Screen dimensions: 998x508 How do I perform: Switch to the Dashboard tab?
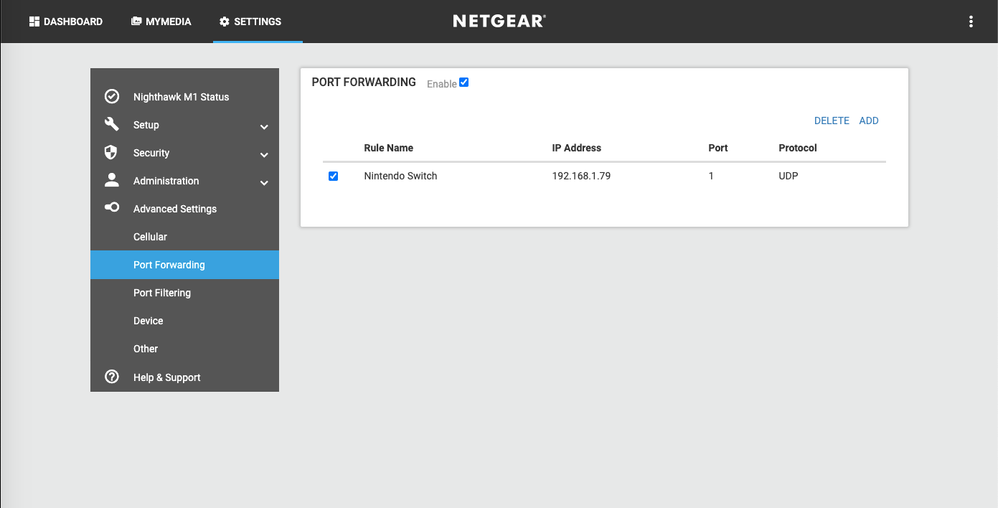coord(66,21)
